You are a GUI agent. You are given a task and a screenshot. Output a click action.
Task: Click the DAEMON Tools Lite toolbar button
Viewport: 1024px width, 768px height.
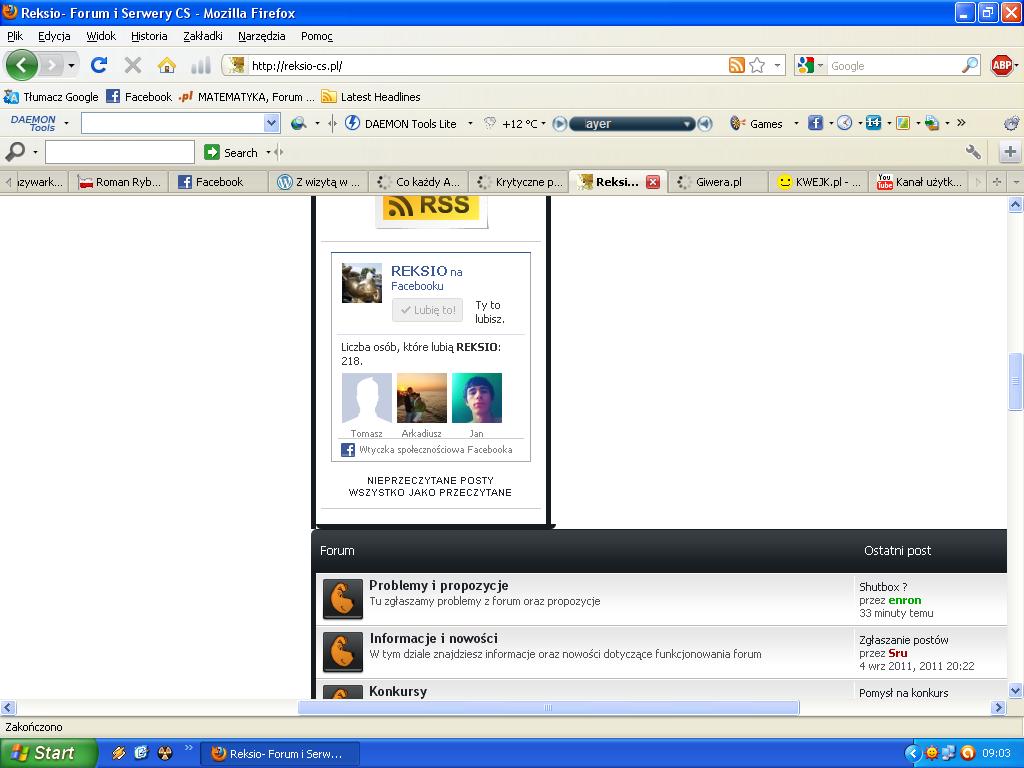[401, 123]
